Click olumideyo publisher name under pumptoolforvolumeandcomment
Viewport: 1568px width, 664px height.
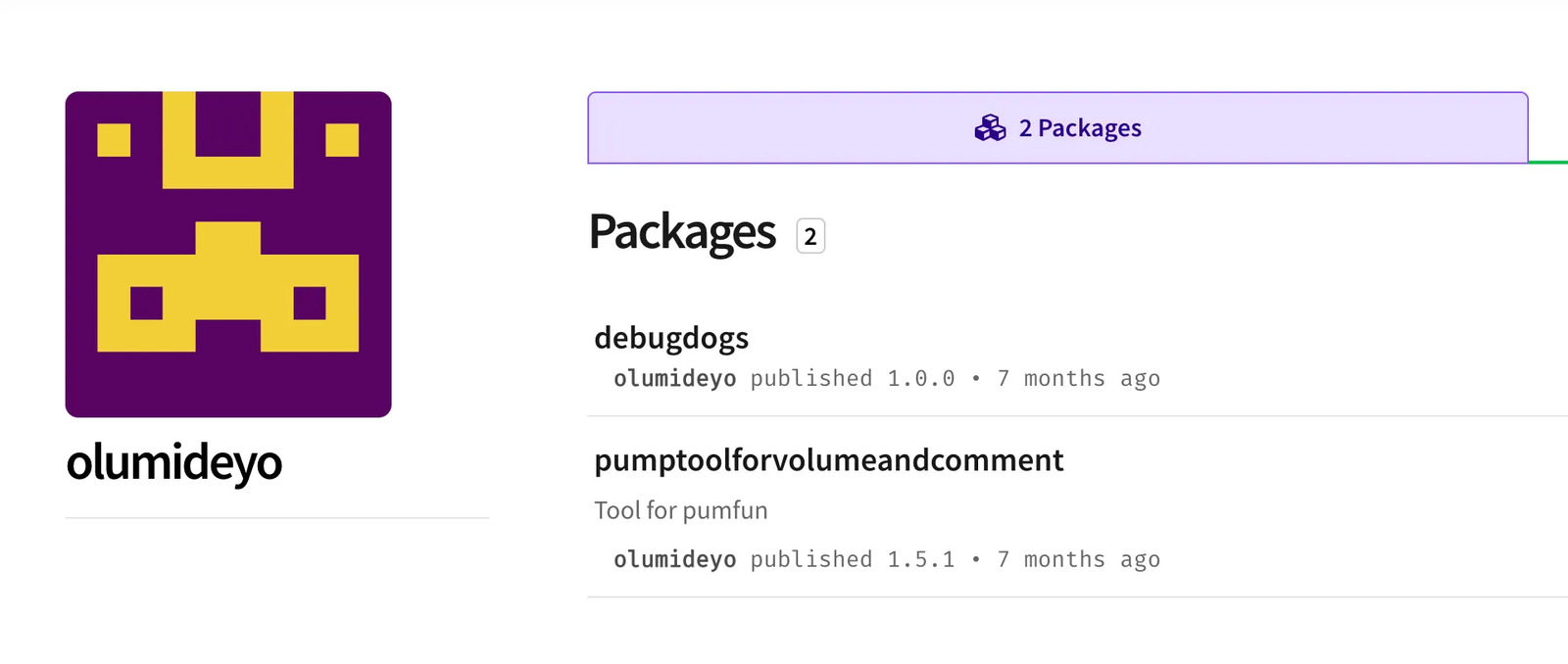[x=674, y=559]
